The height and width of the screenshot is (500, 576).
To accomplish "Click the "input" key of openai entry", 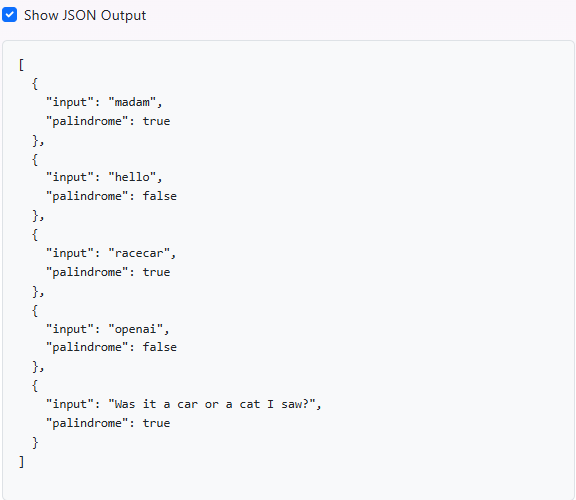I will (x=69, y=329).
